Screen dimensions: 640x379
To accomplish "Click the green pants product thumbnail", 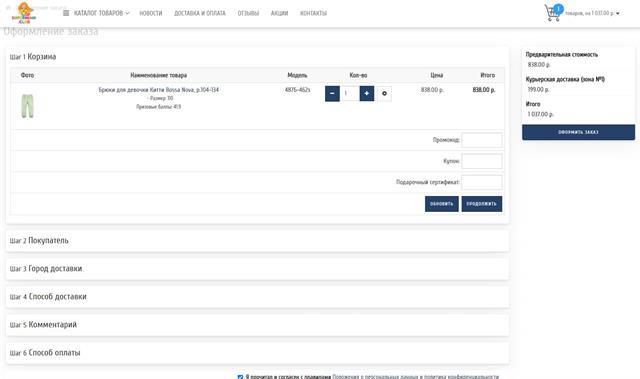I will pyautogui.click(x=27, y=106).
